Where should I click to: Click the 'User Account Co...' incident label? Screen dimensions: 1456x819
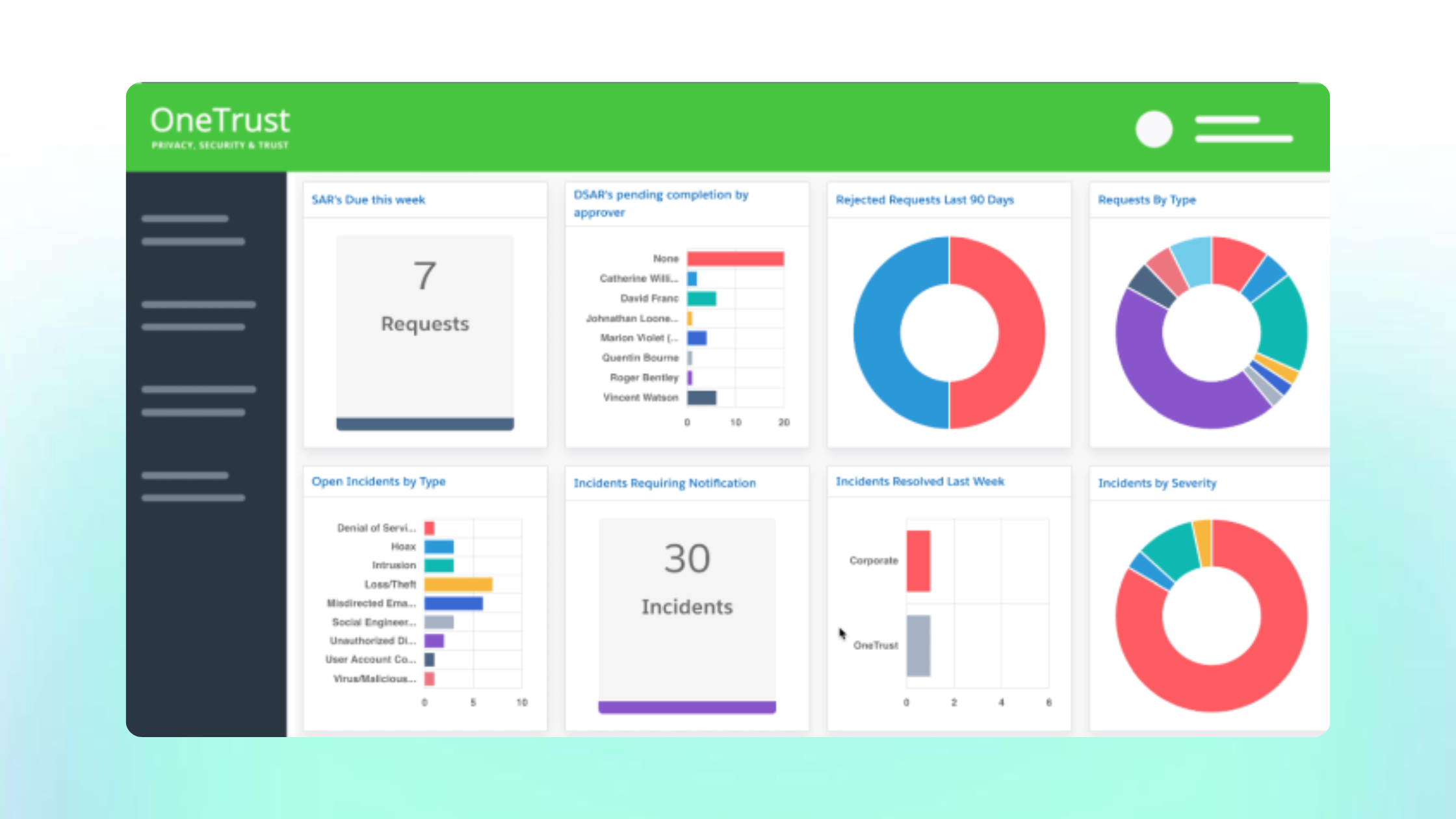click(370, 660)
